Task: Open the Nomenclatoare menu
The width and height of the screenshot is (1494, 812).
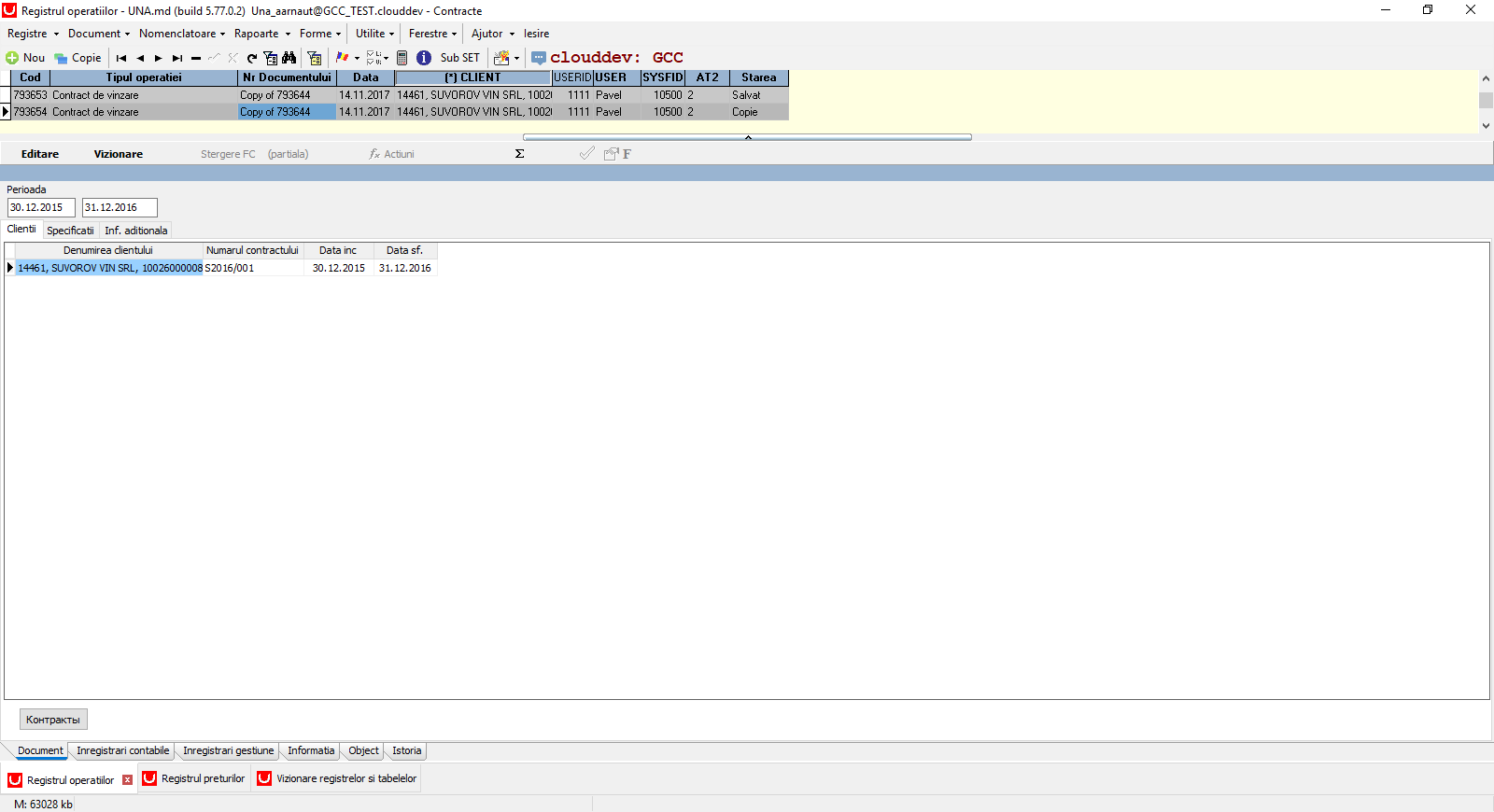Action: coord(182,34)
